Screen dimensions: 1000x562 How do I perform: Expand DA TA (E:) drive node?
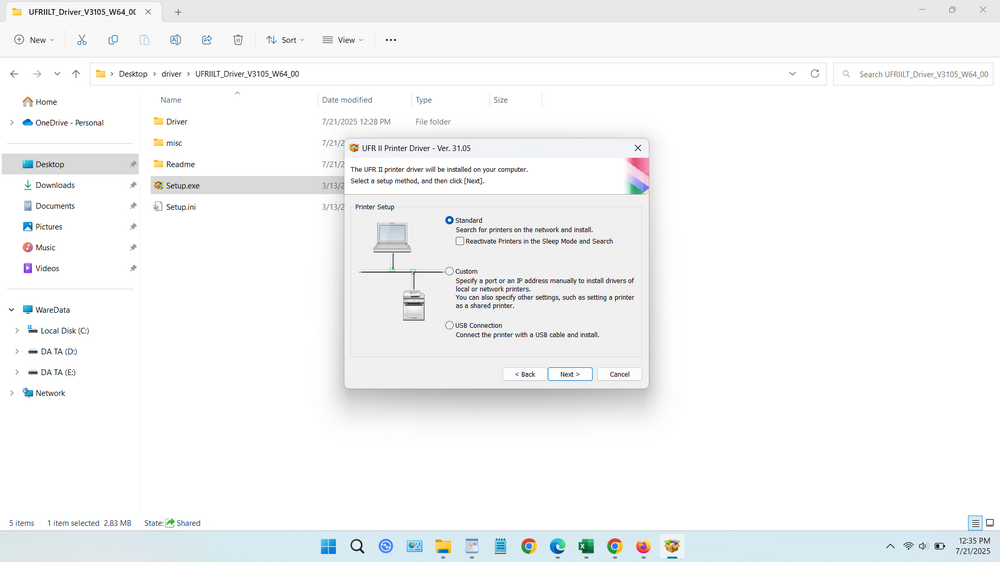click(x=17, y=373)
